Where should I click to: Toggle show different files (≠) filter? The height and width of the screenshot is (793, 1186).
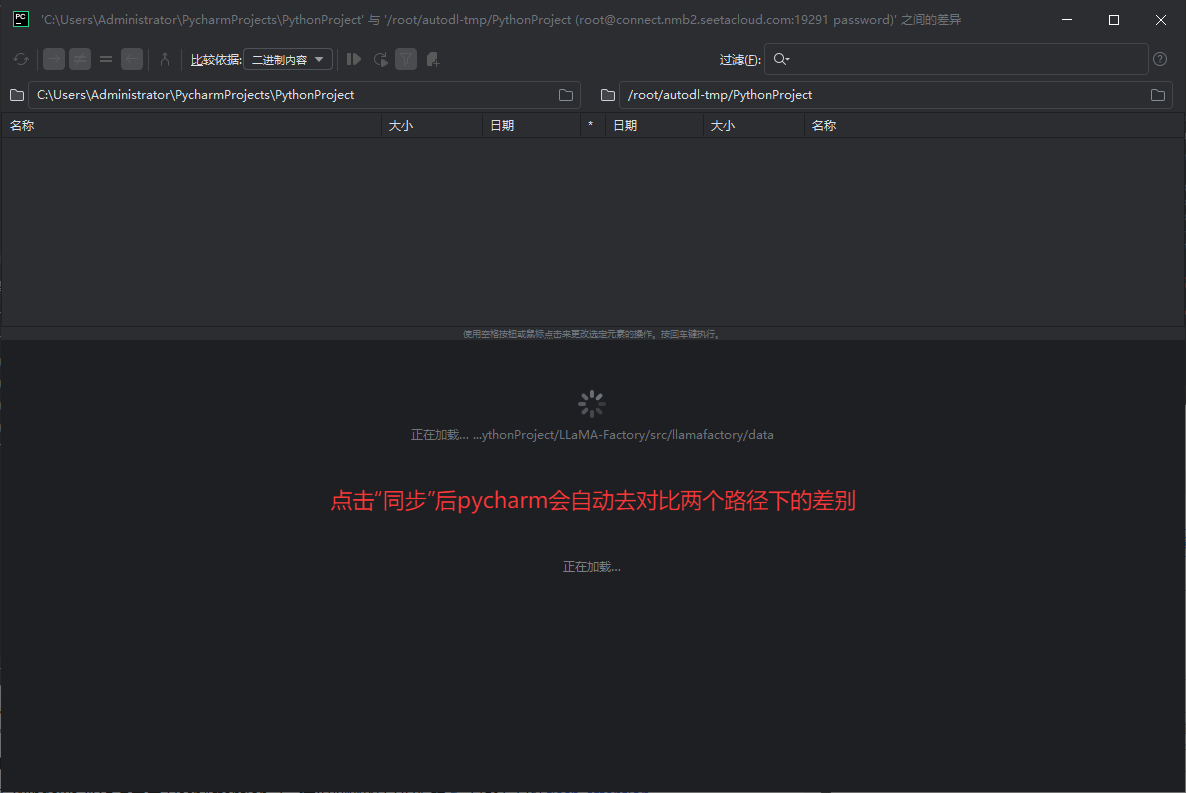click(80, 59)
